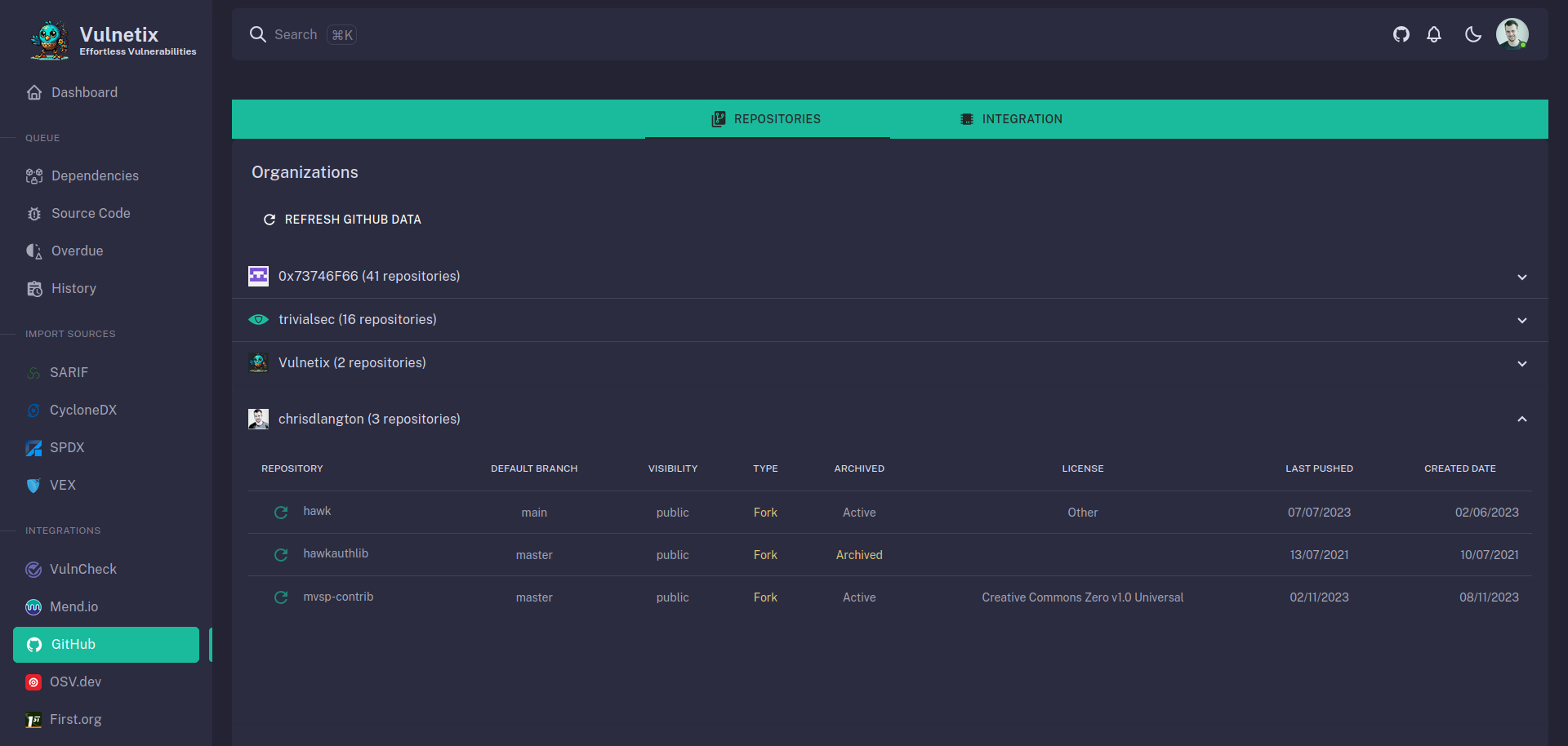
Task: Select GitHub integration in sidebar
Action: (x=106, y=644)
